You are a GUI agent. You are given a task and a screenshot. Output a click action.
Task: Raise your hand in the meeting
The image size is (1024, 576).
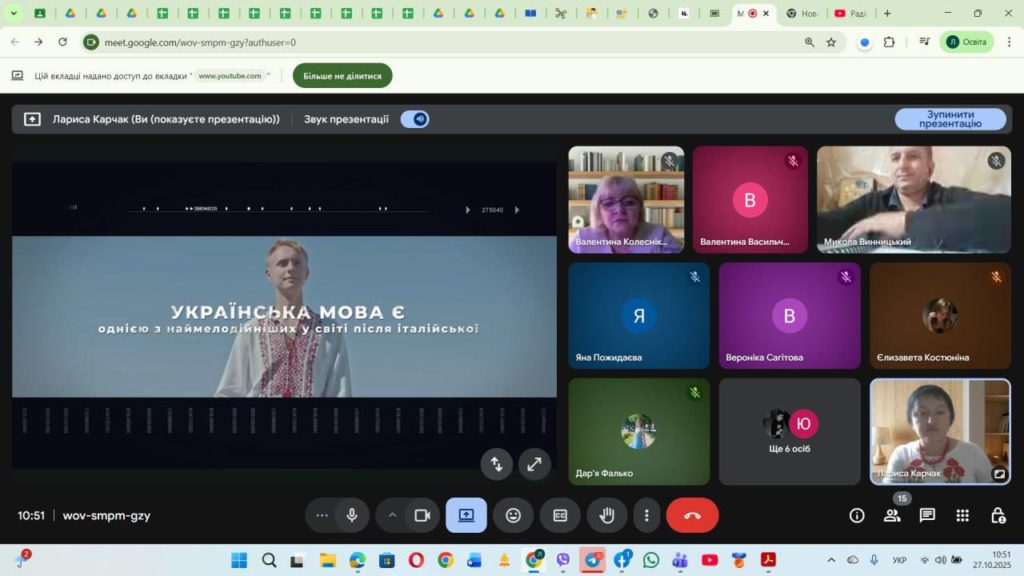pyautogui.click(x=606, y=515)
